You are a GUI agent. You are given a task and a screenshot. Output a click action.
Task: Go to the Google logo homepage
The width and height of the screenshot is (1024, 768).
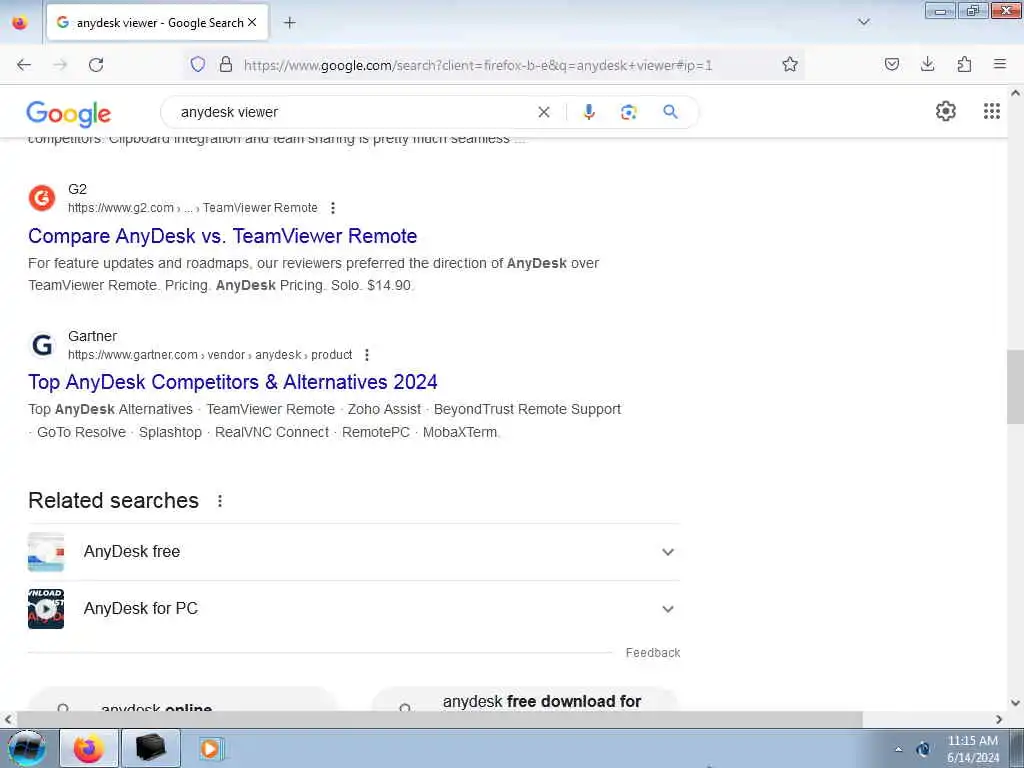[69, 114]
